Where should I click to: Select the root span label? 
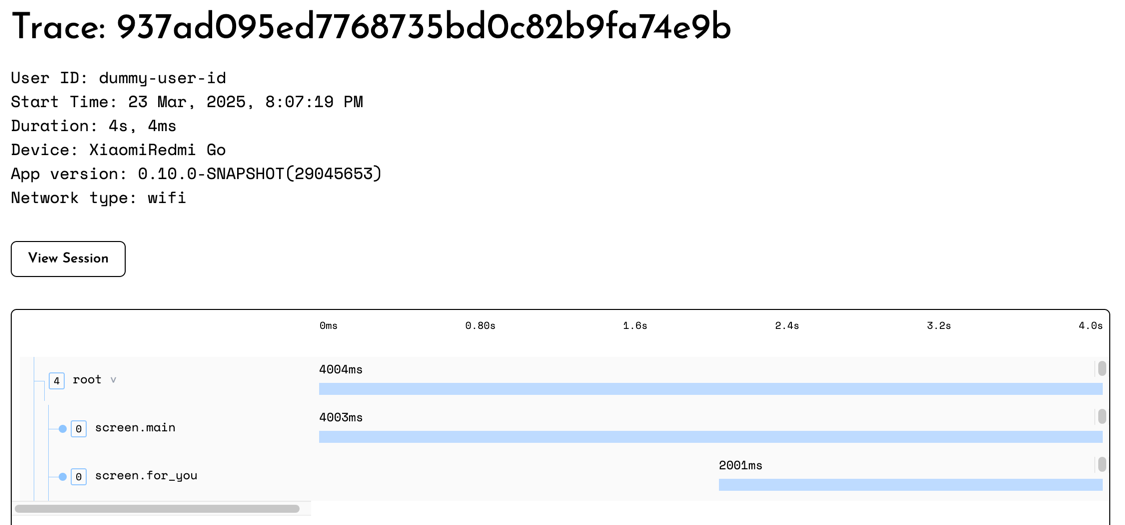click(87, 380)
